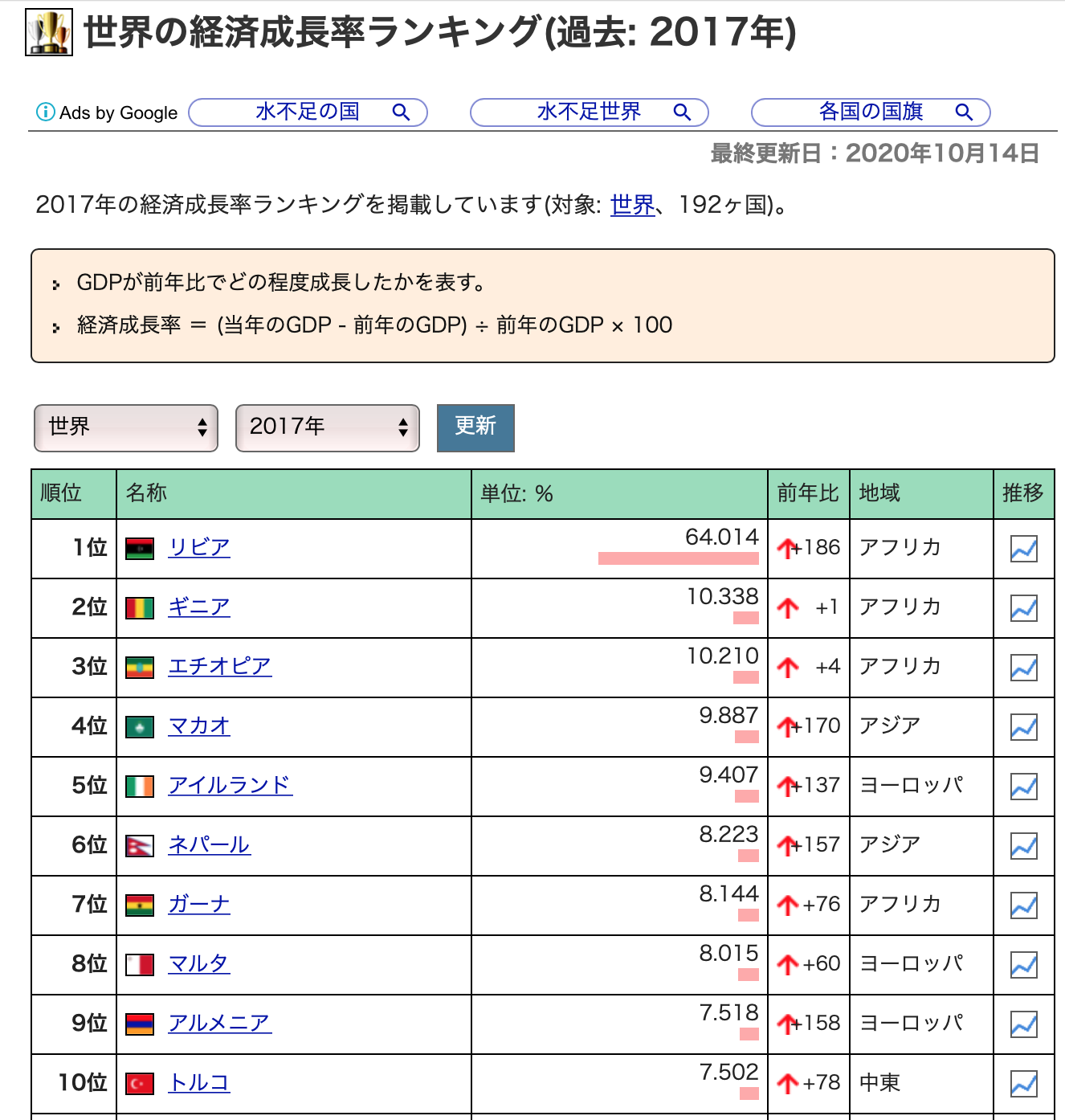Image resolution: width=1065 pixels, height=1120 pixels.
Task: Open the year dropdown showing 2017年
Action: (326, 428)
